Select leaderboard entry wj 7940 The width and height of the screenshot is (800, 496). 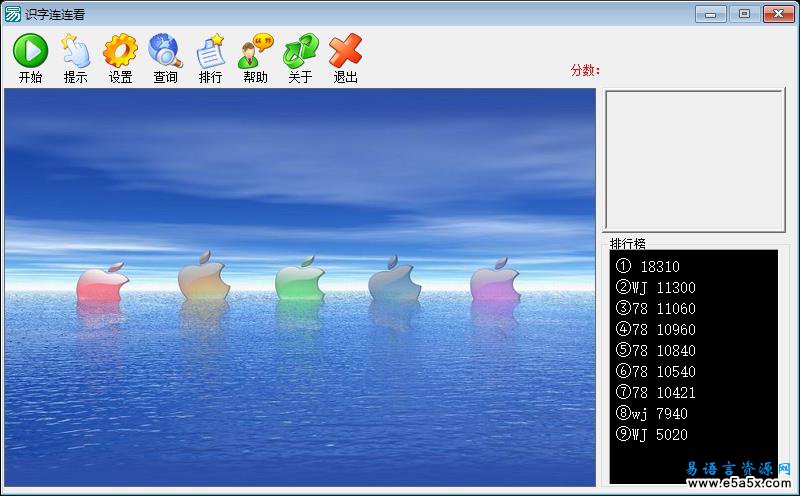(652, 413)
